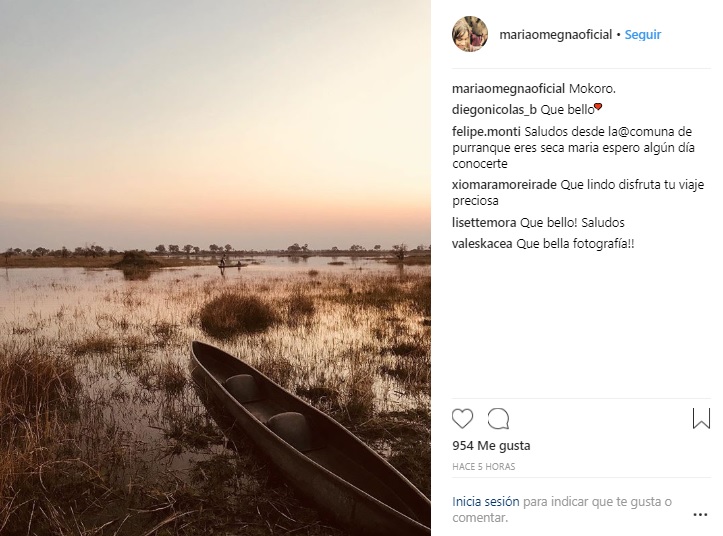Like the post with the heart icon
This screenshot has width=723, height=536.
[463, 419]
